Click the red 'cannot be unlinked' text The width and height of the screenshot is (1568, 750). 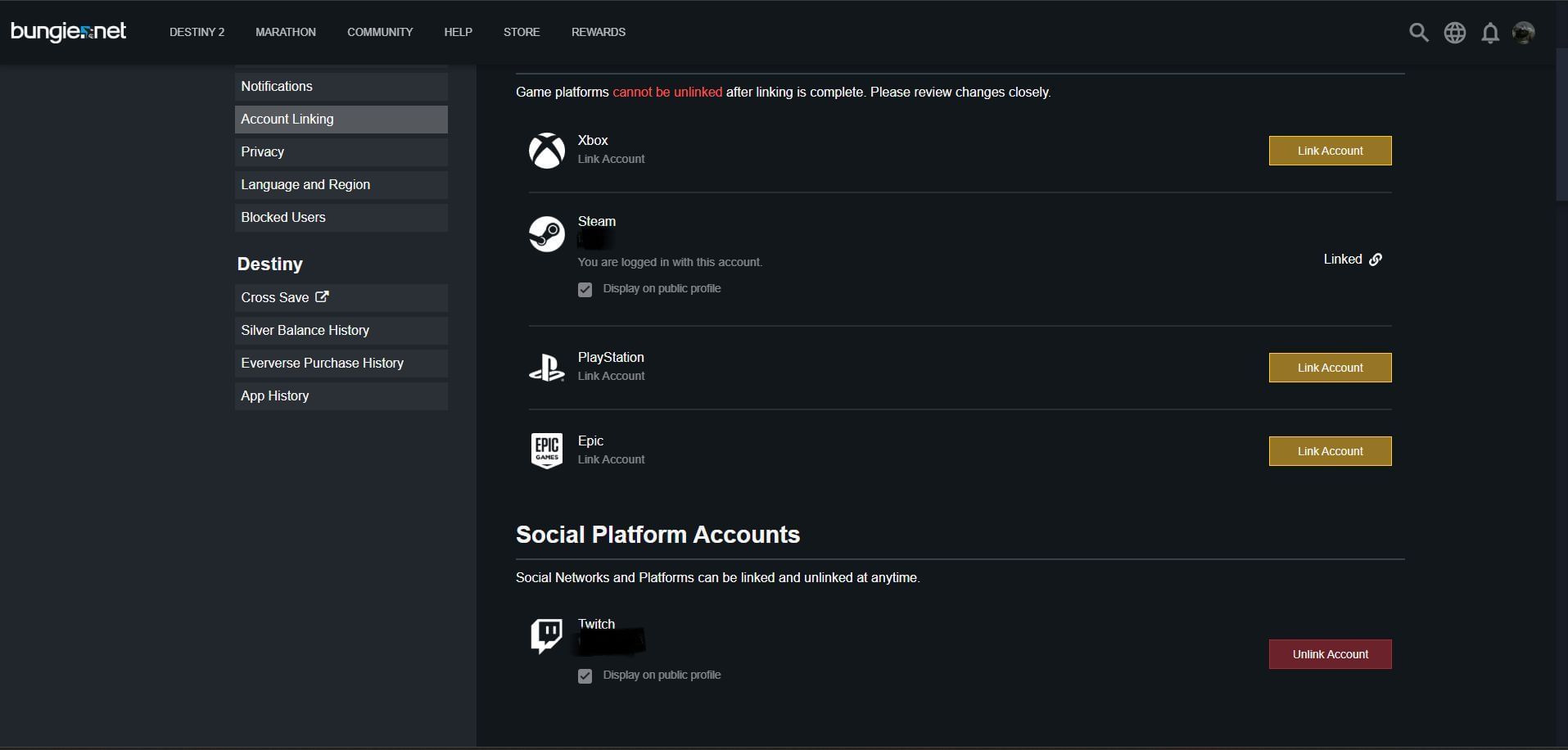667,93
